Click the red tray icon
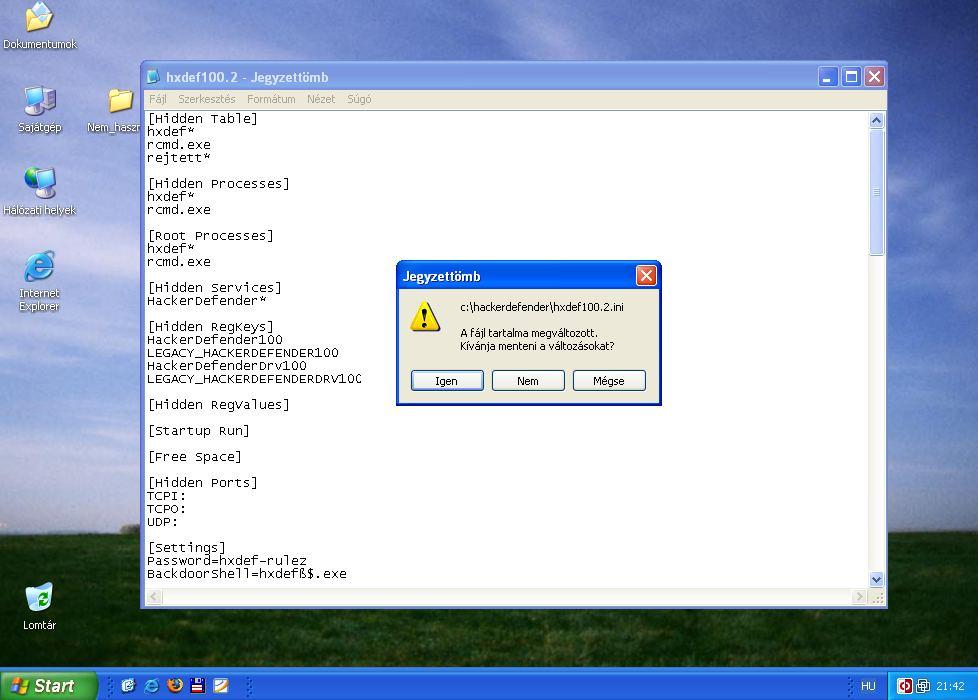 click(904, 686)
